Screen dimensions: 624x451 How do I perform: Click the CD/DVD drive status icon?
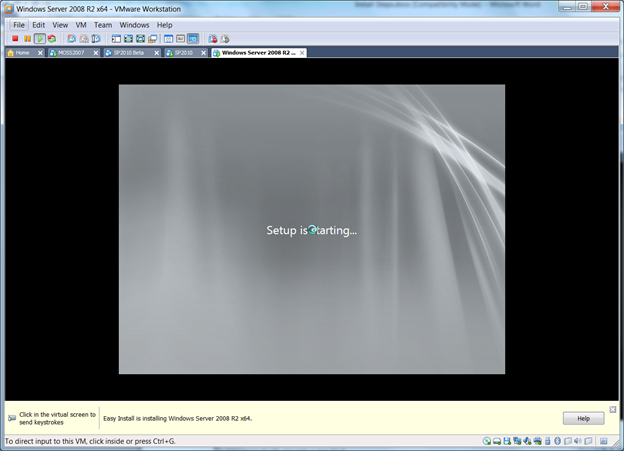coord(486,441)
